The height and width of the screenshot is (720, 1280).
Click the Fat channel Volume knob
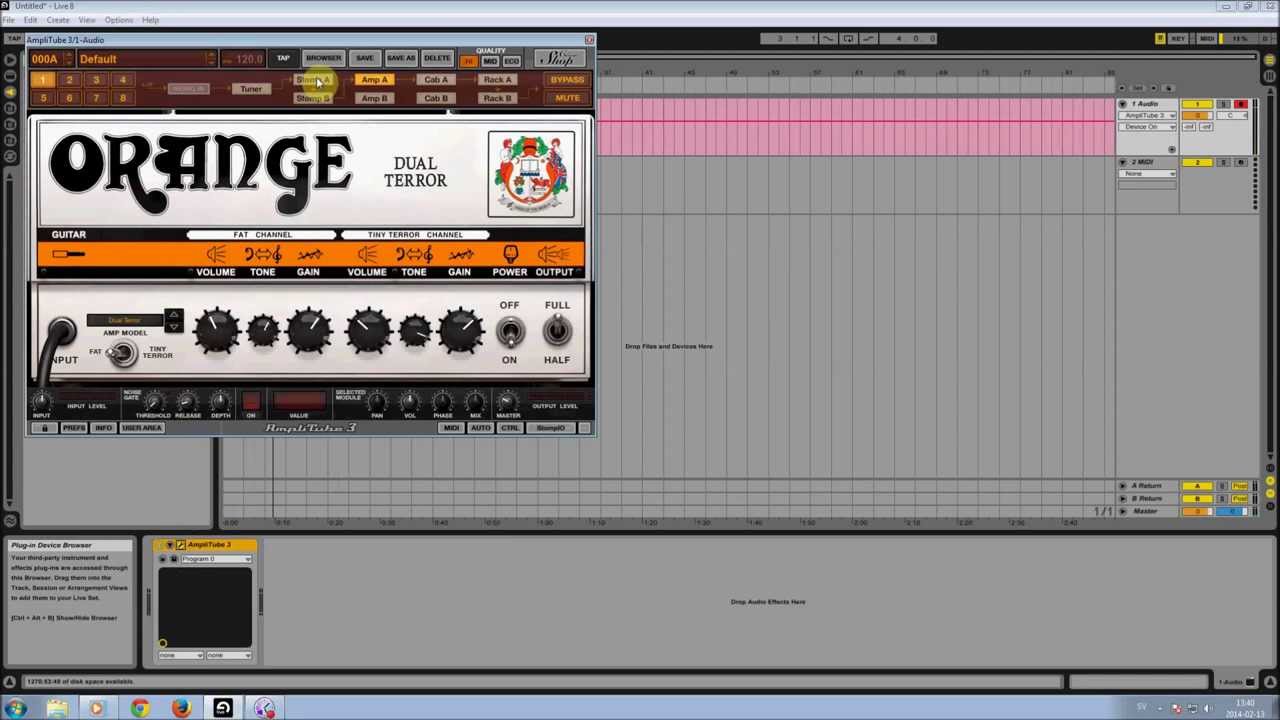tap(216, 331)
